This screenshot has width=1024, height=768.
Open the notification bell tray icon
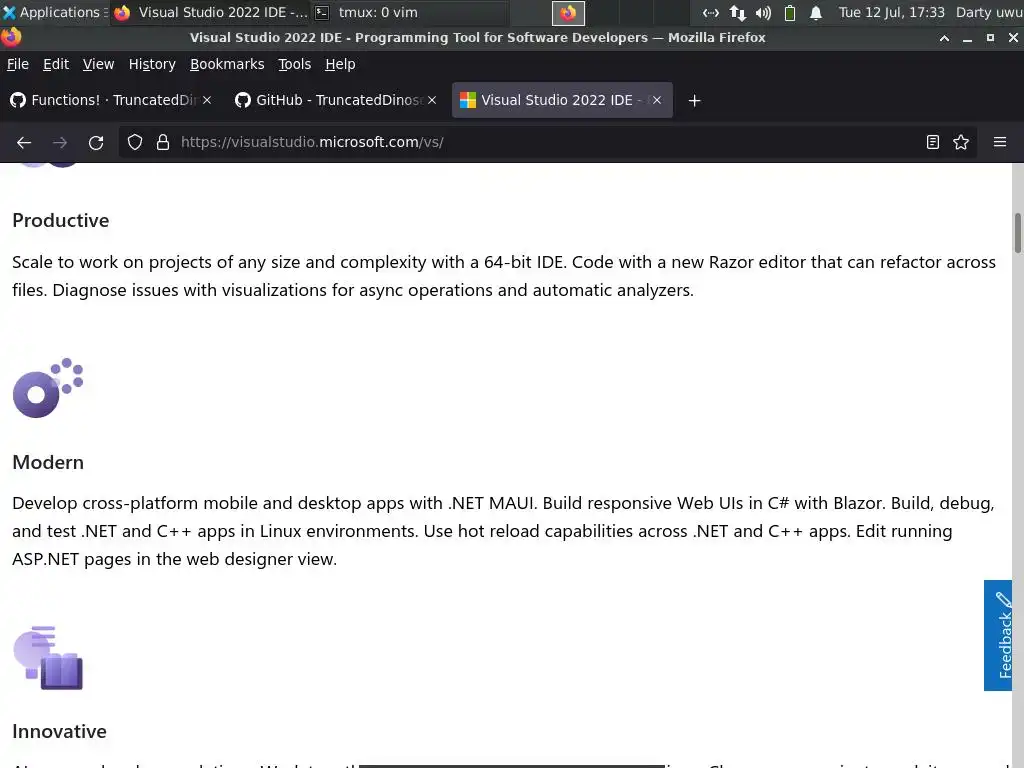(816, 12)
